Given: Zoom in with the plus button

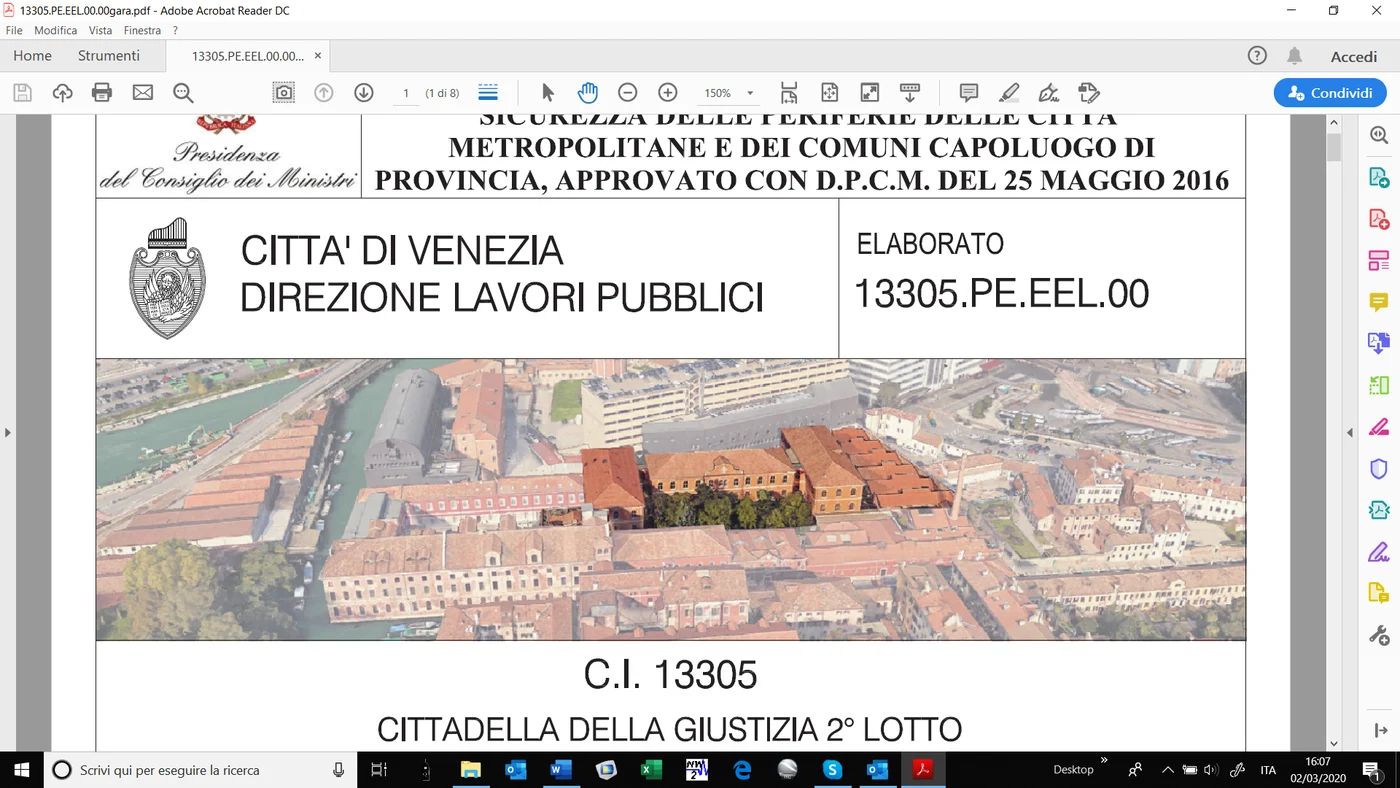Looking at the screenshot, I should point(668,93).
